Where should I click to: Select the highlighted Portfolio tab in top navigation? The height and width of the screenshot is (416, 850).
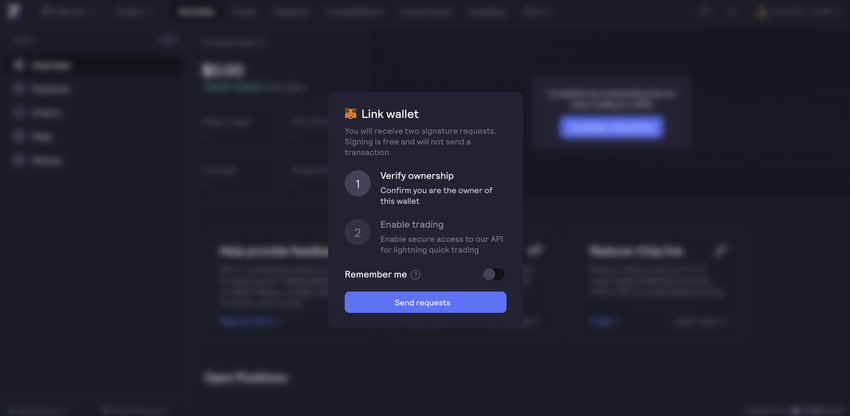(x=196, y=12)
